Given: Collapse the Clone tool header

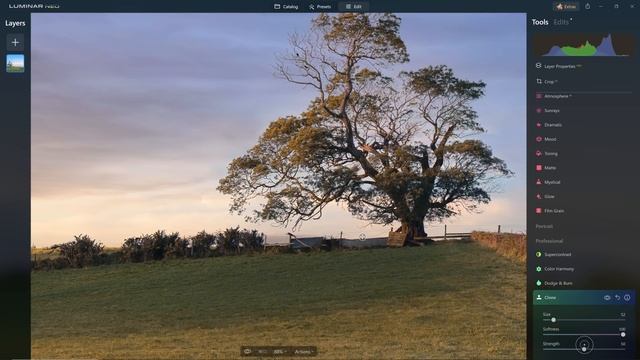Looking at the screenshot, I should pyautogui.click(x=583, y=298).
